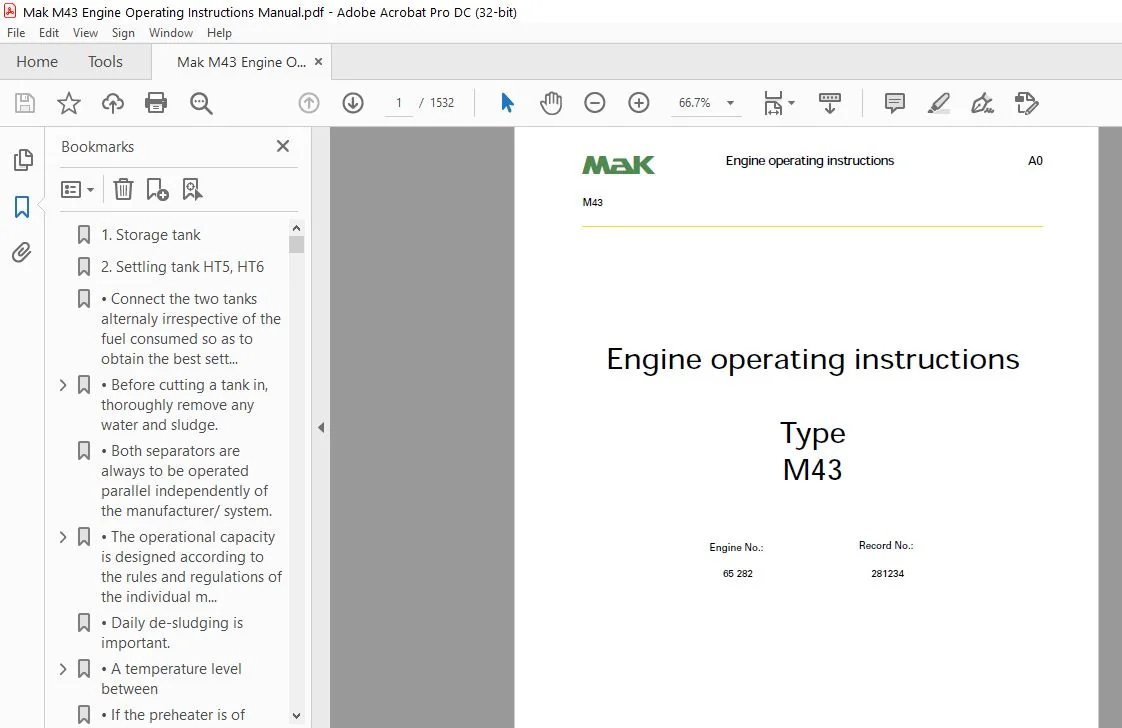The image size is (1122, 728).
Task: Click the 'Engine No.:' label on page
Action: tap(736, 548)
